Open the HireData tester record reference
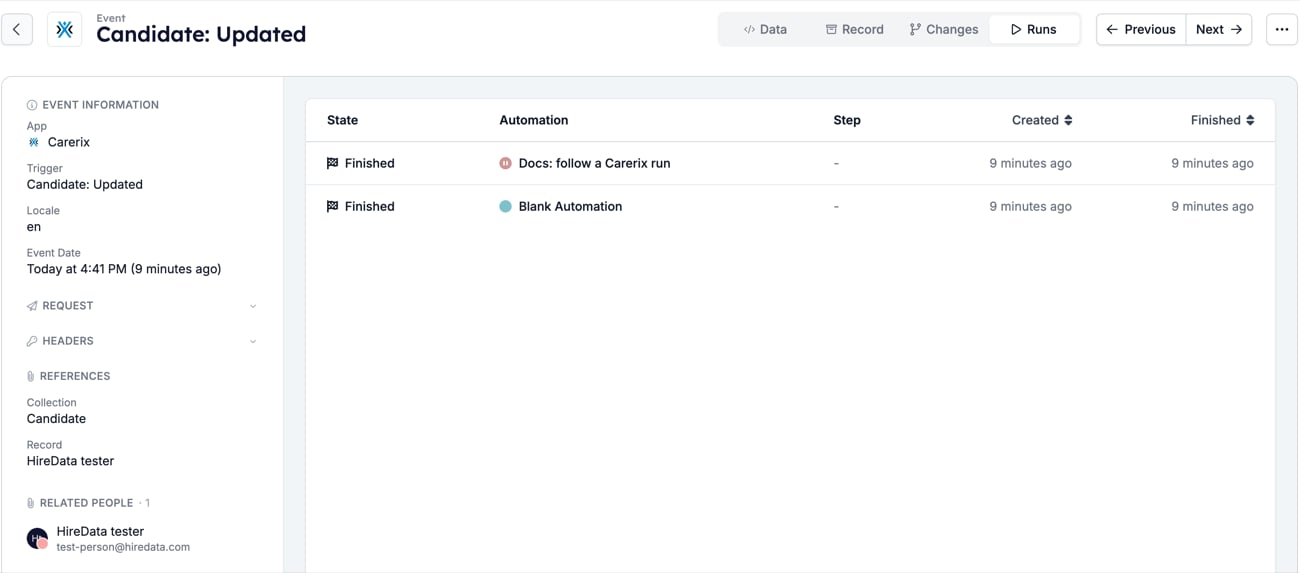 tap(70, 461)
